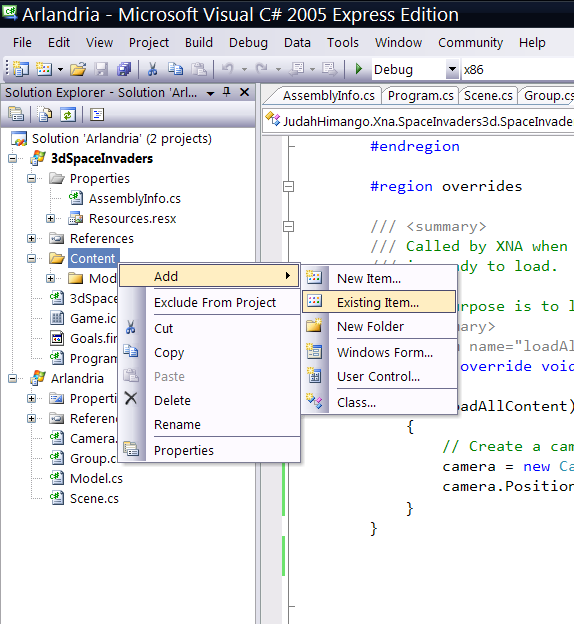Select Exclude From Project in context menu
The width and height of the screenshot is (574, 624).
pyautogui.click(x=209, y=302)
